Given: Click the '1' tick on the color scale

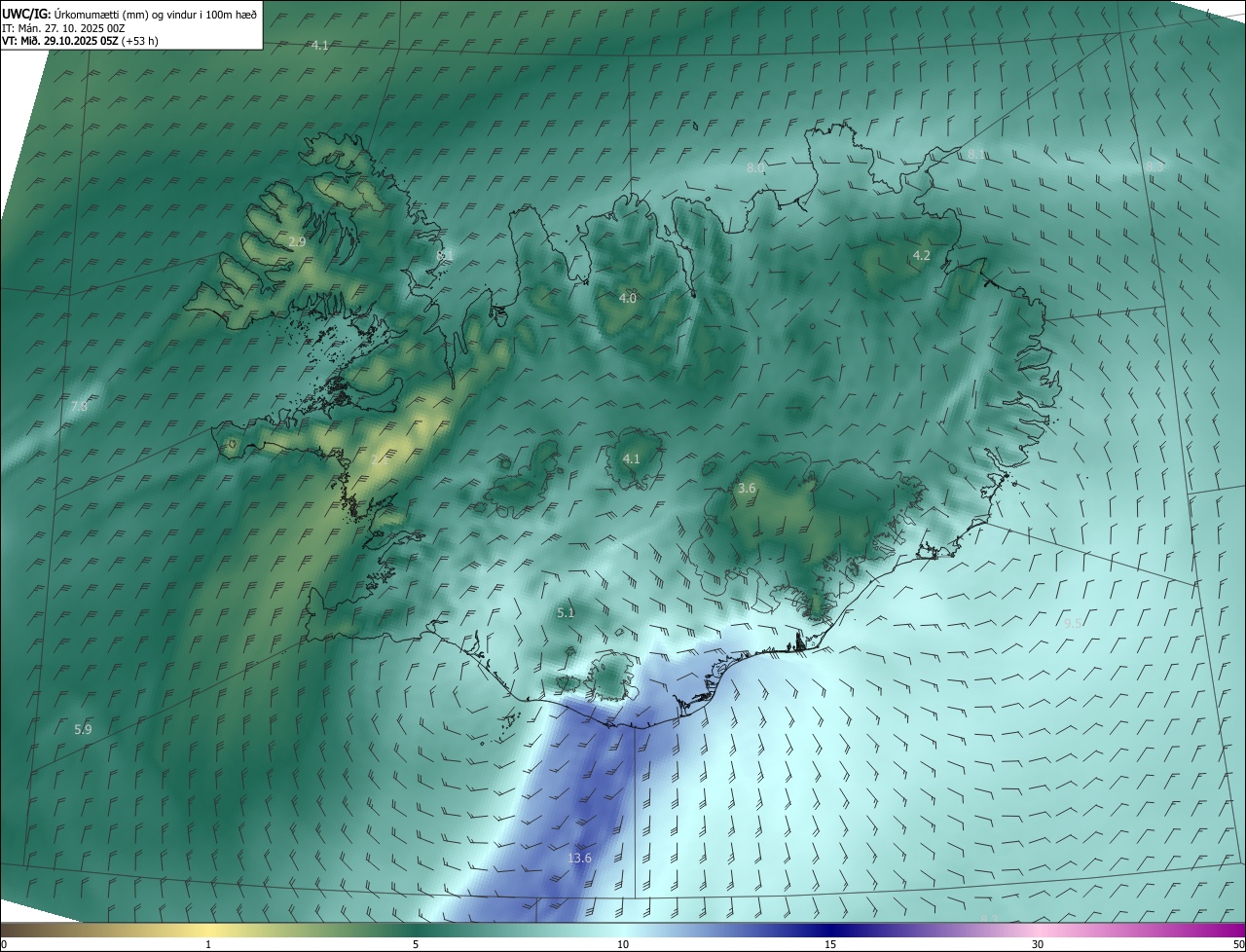Looking at the screenshot, I should [208, 944].
